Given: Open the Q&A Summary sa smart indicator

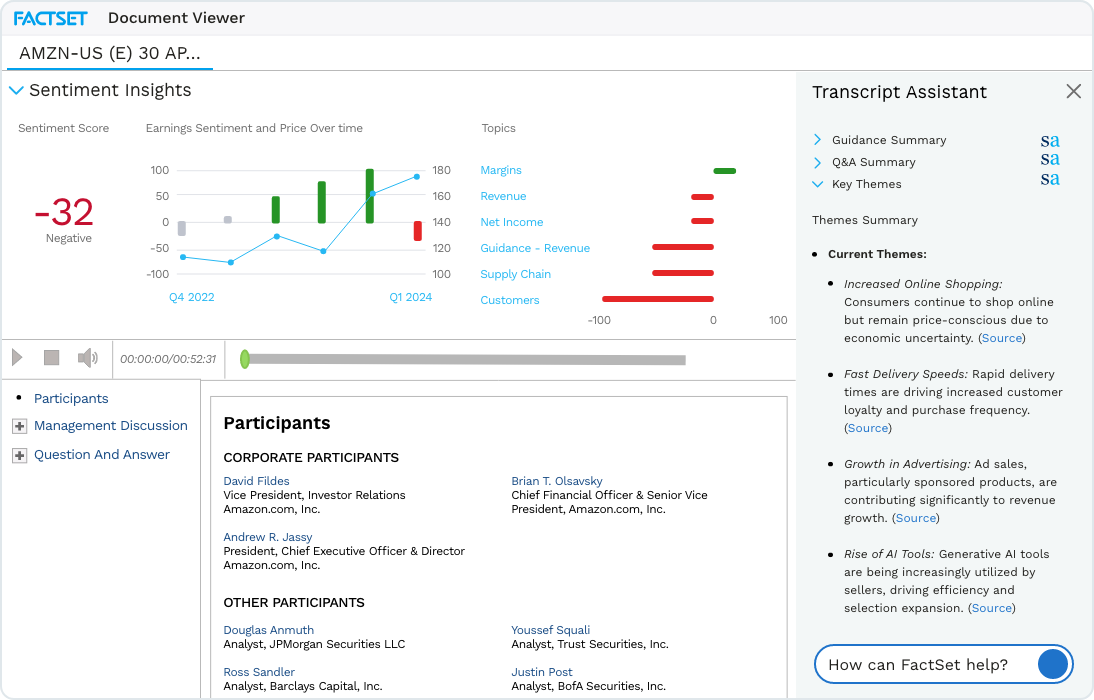Looking at the screenshot, I should coord(1049,162).
